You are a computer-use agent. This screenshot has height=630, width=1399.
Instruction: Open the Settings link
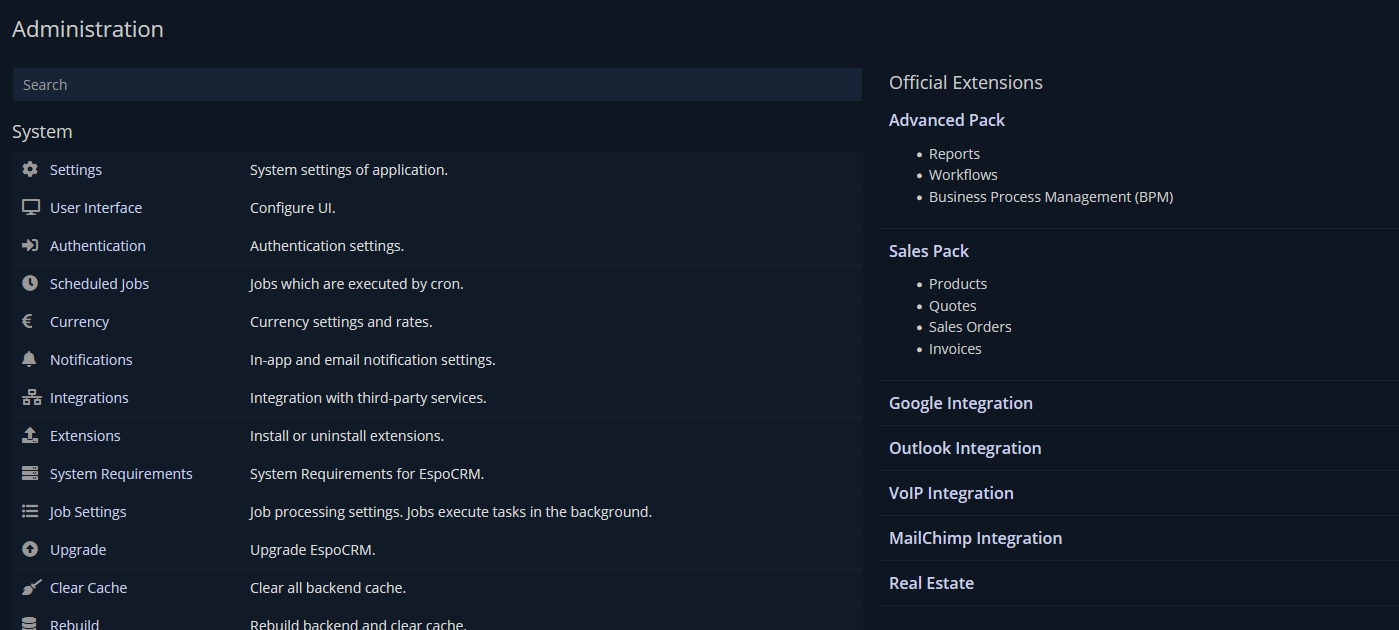click(76, 170)
